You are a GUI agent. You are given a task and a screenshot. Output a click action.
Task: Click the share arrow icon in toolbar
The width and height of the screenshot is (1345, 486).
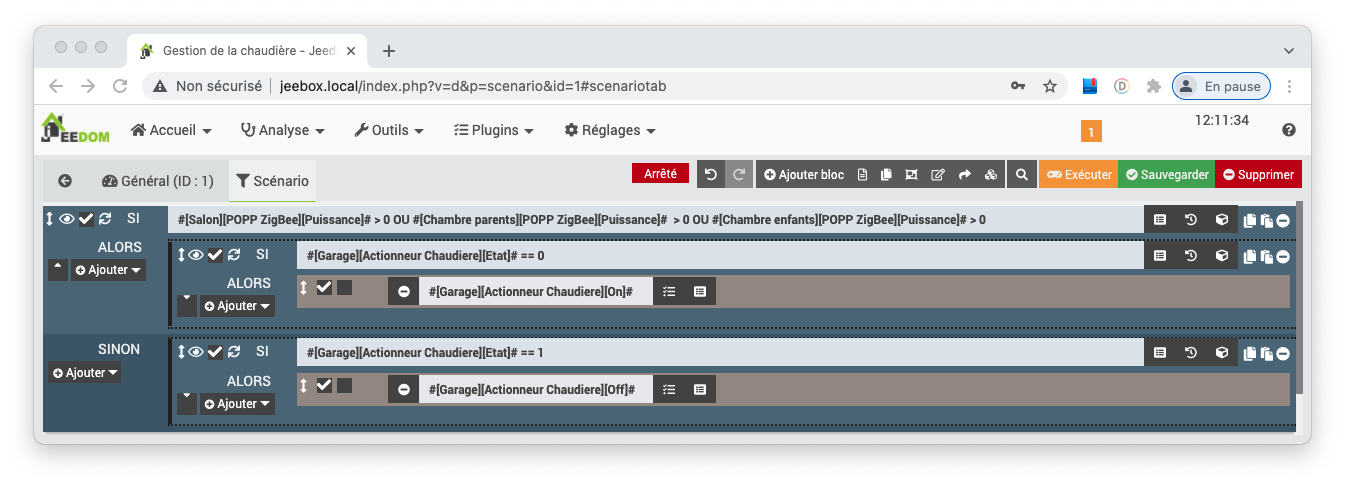click(x=965, y=174)
